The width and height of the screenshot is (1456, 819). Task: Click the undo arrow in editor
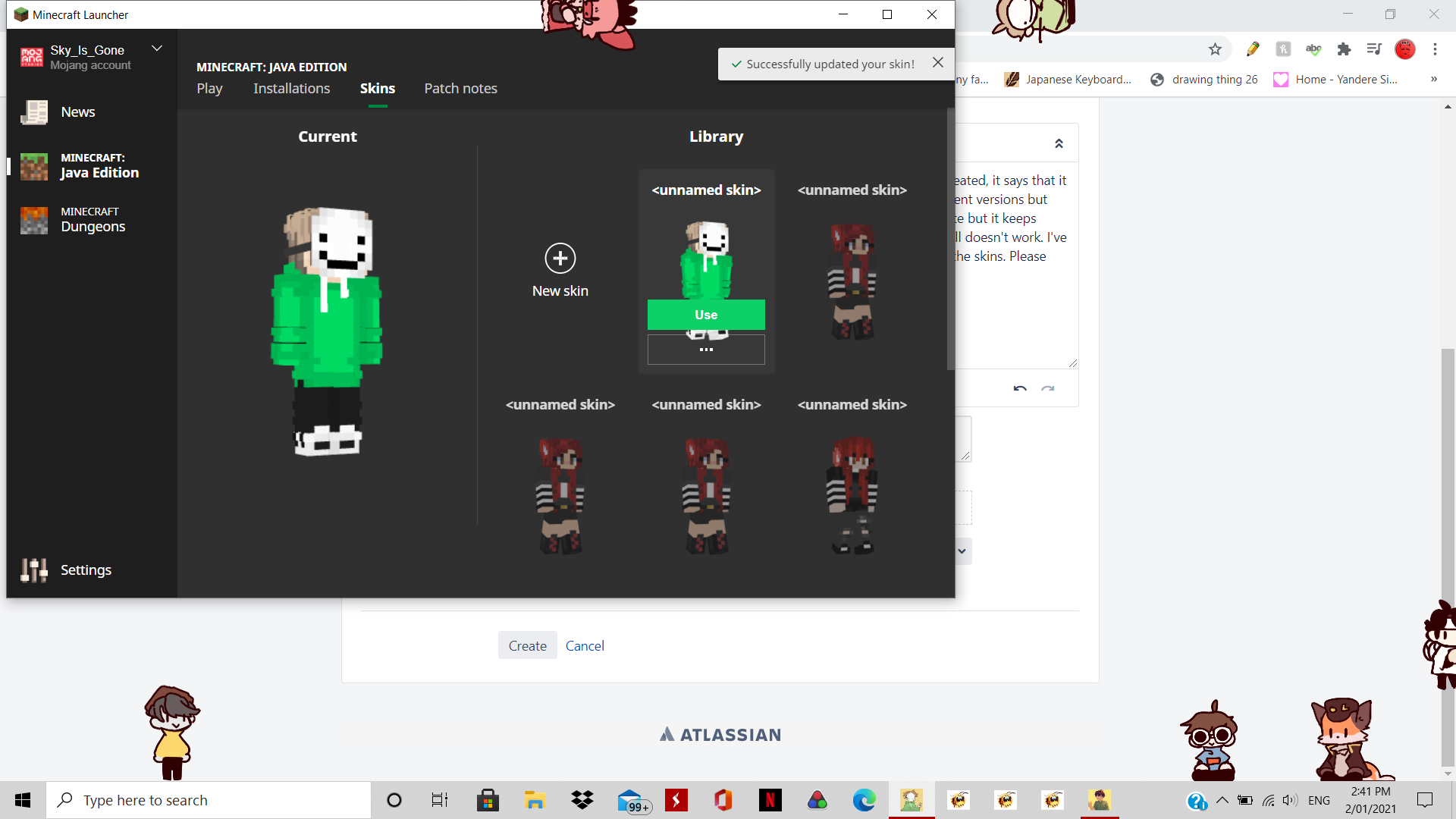tap(1020, 388)
